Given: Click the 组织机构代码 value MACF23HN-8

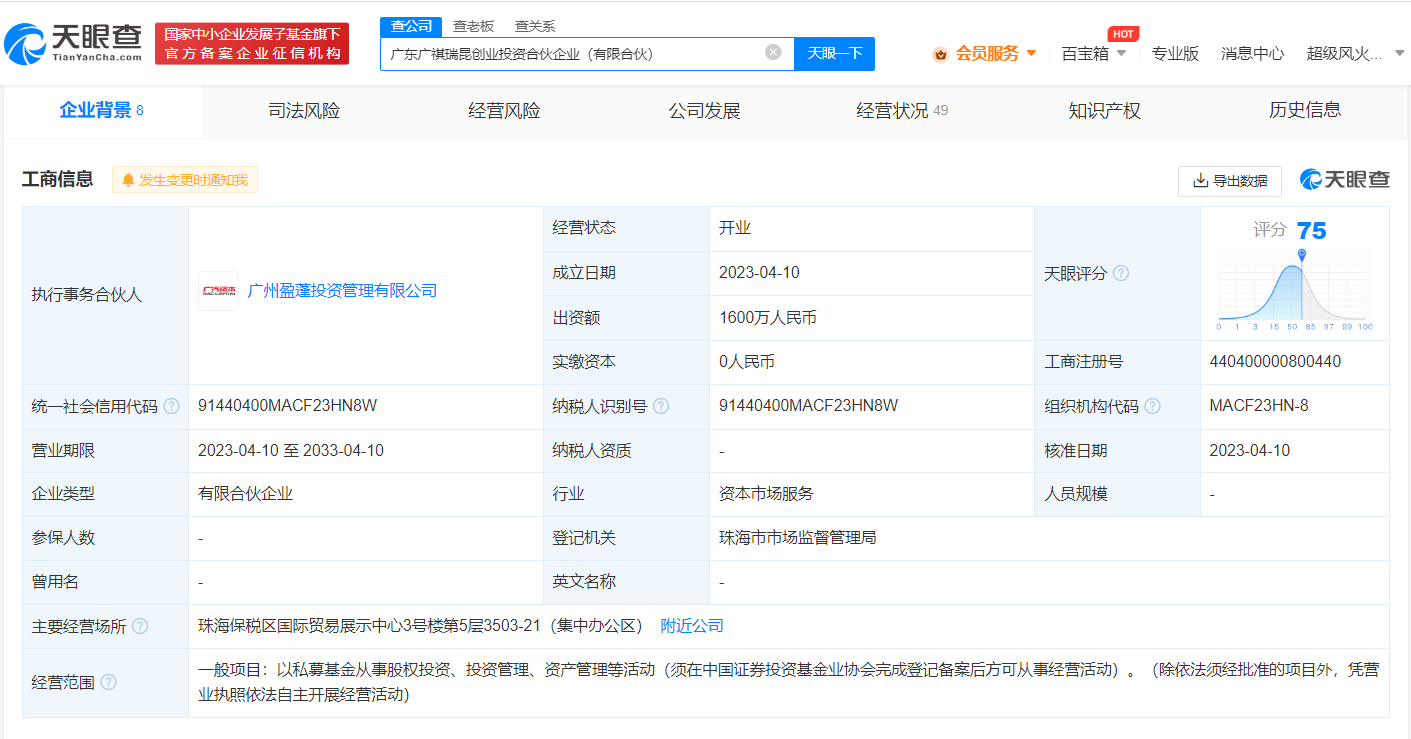Looking at the screenshot, I should click(x=1259, y=406).
